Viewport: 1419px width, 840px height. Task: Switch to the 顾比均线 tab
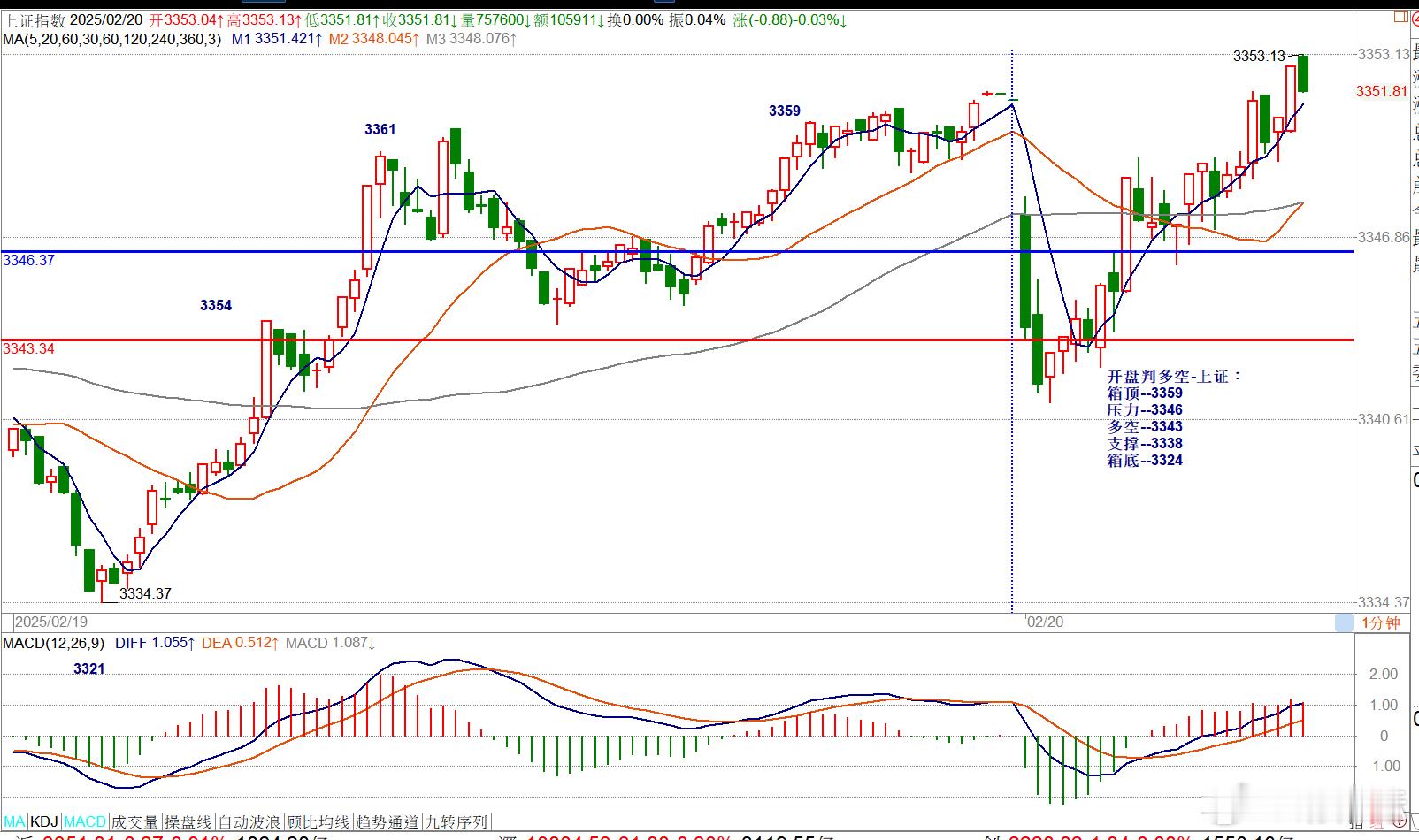[318, 821]
